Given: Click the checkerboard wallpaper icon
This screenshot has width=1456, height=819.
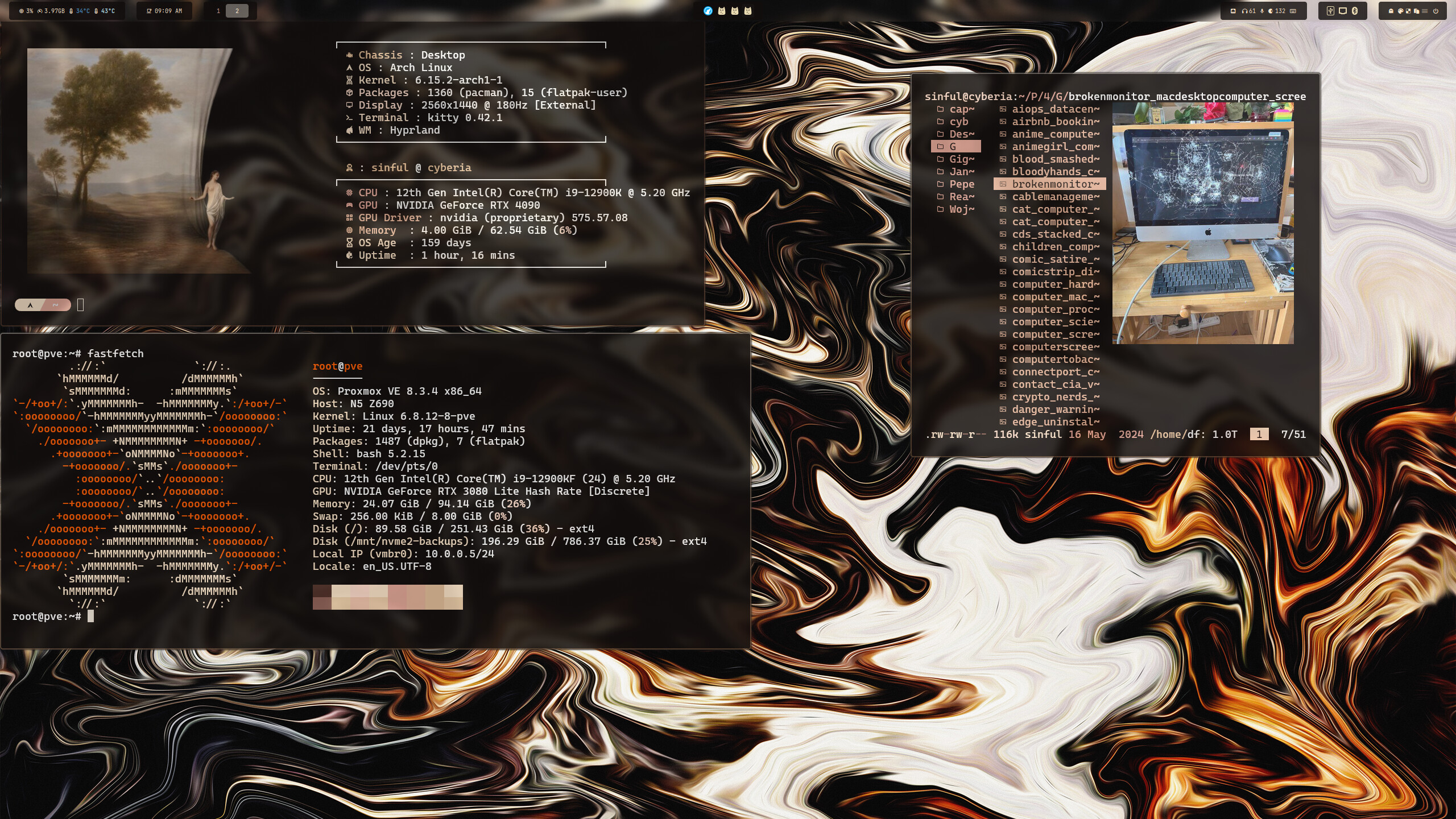Looking at the screenshot, I should pos(1408,11).
